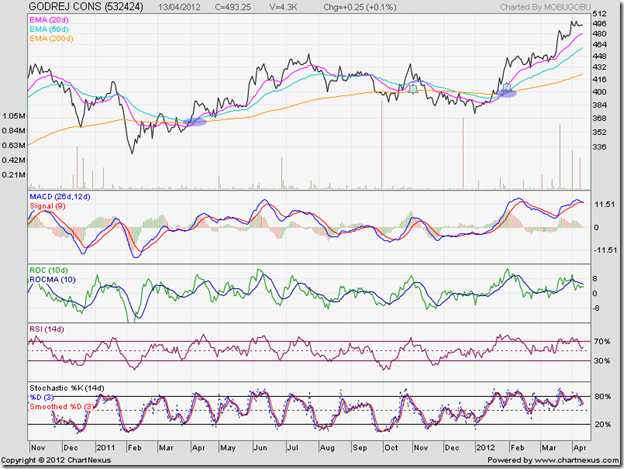The height and width of the screenshot is (469, 624).
Task: Click the blue ellipse crossover marker near January 2012
Action: [x=507, y=93]
